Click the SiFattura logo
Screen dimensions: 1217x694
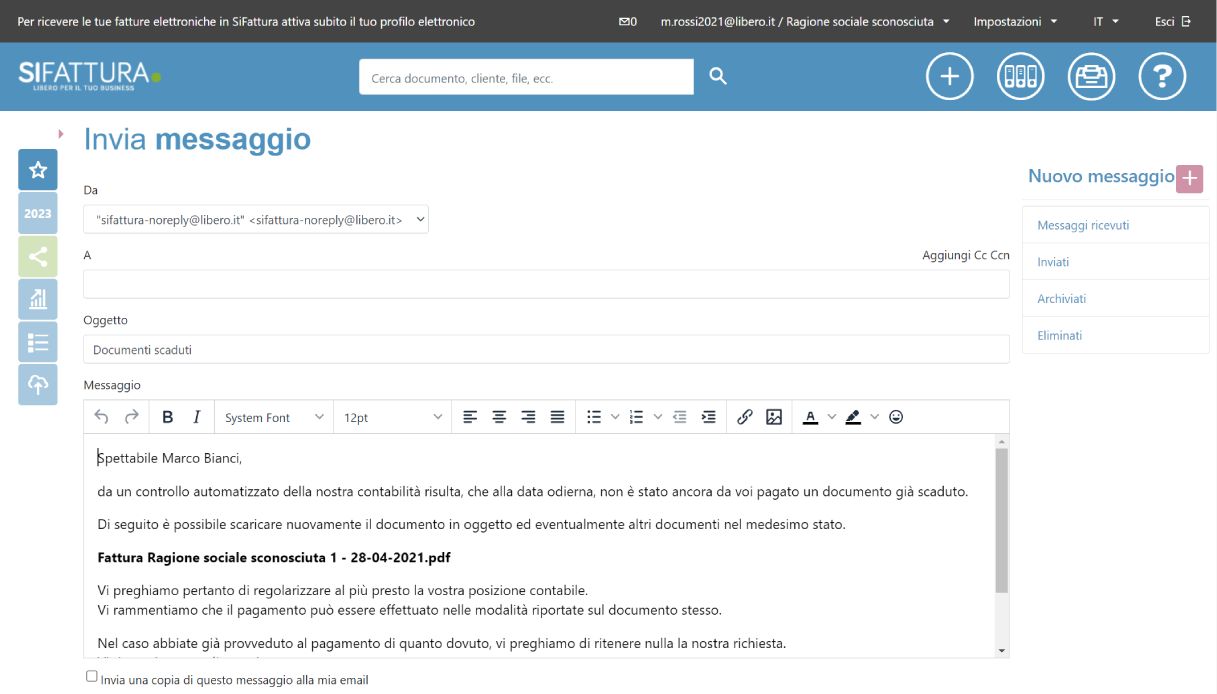click(89, 75)
